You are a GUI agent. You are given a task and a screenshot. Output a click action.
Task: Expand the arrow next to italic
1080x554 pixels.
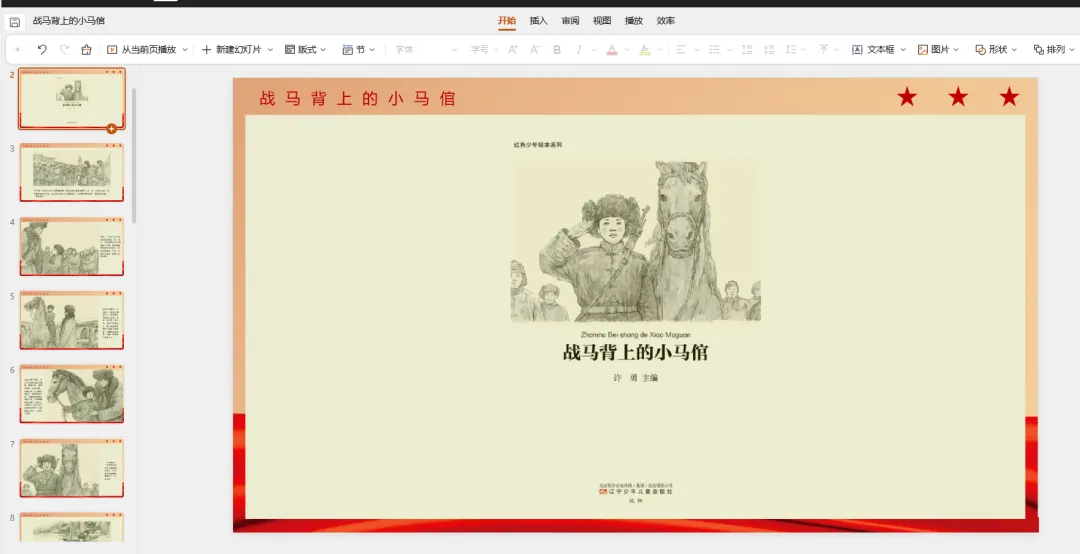(x=594, y=50)
